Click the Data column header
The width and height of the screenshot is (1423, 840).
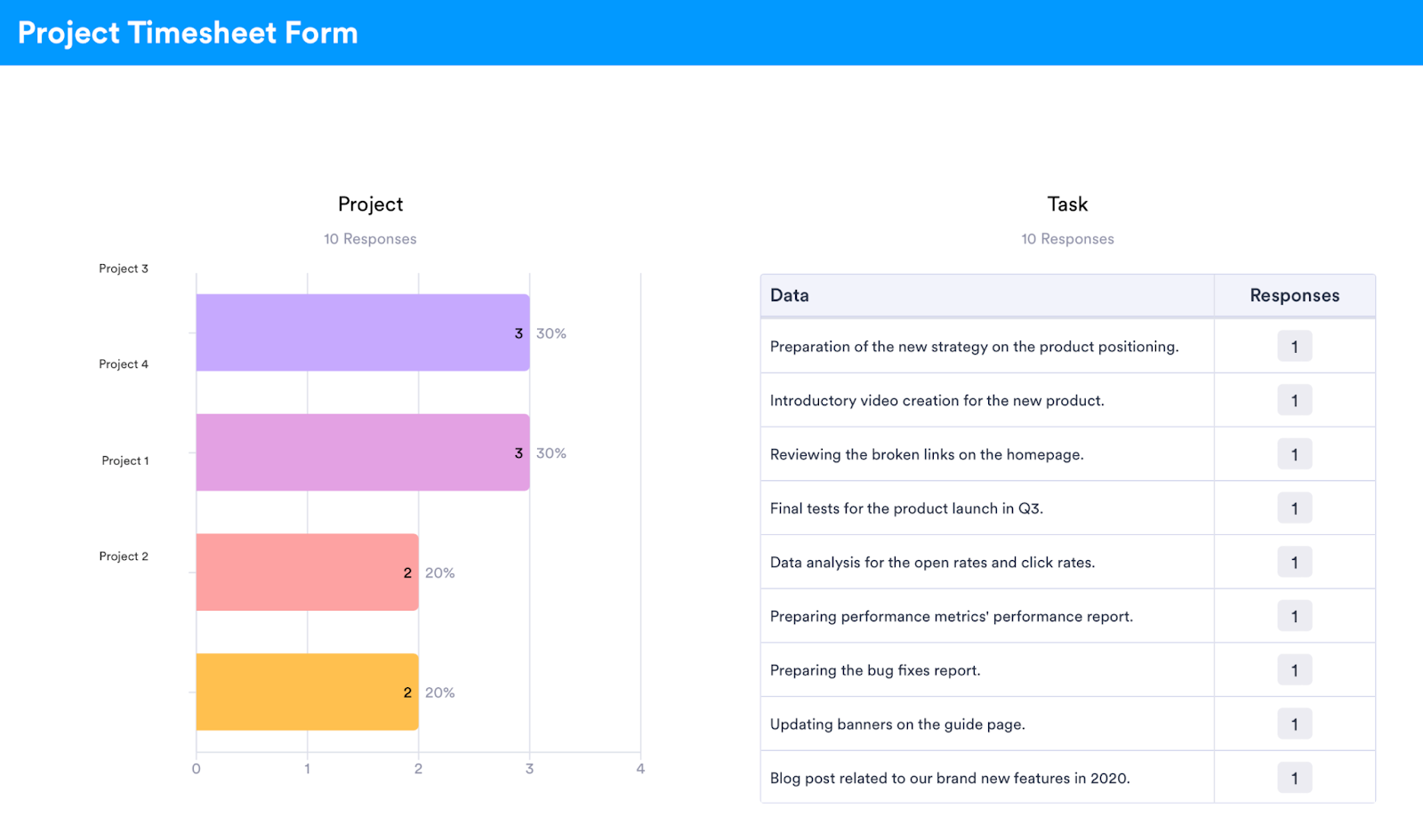790,296
